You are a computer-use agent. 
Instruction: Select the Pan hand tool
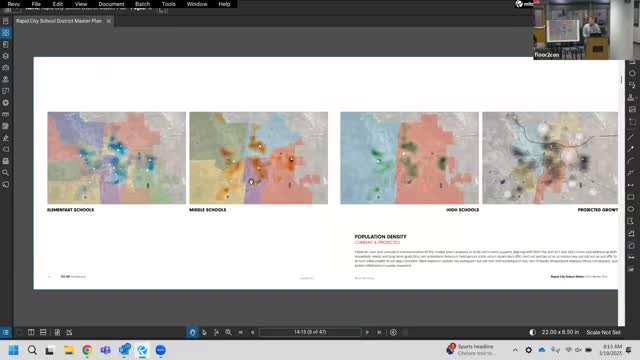(193, 332)
